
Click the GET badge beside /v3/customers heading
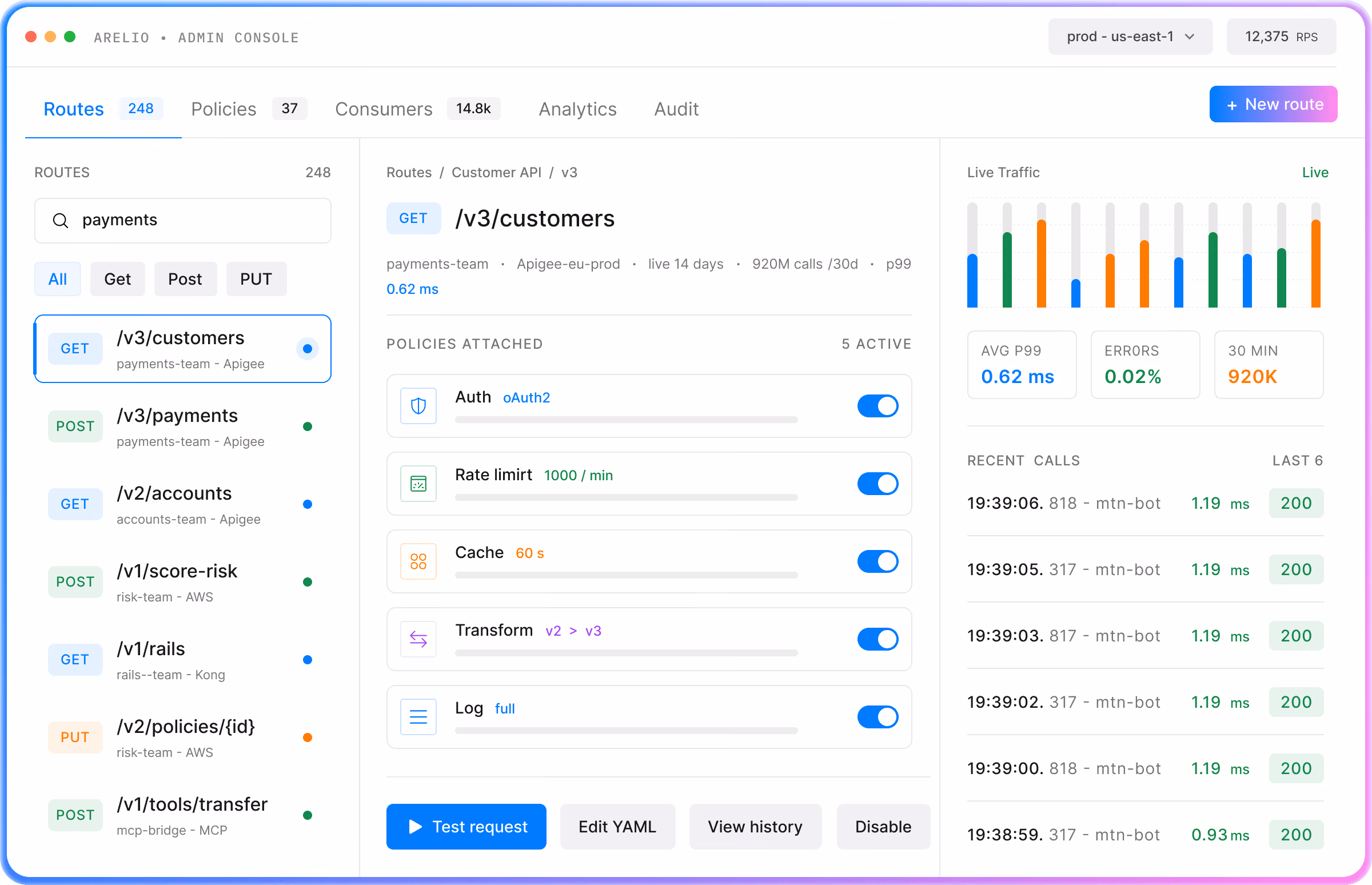pyautogui.click(x=413, y=218)
